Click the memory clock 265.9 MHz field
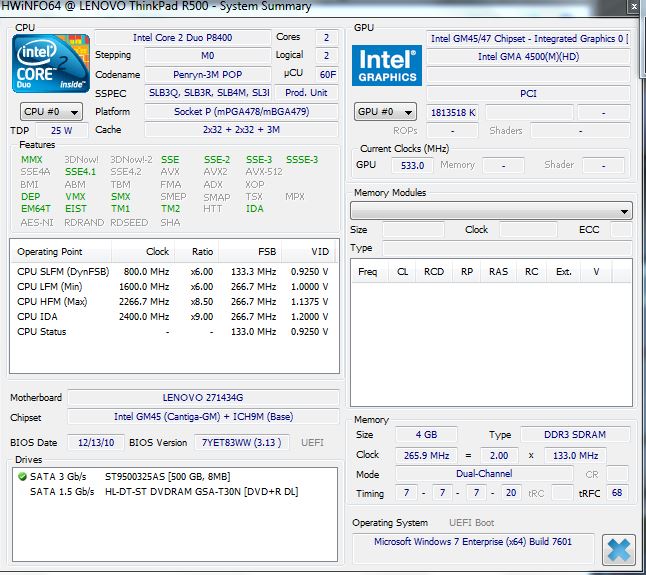The width and height of the screenshot is (646, 575). tap(426, 456)
